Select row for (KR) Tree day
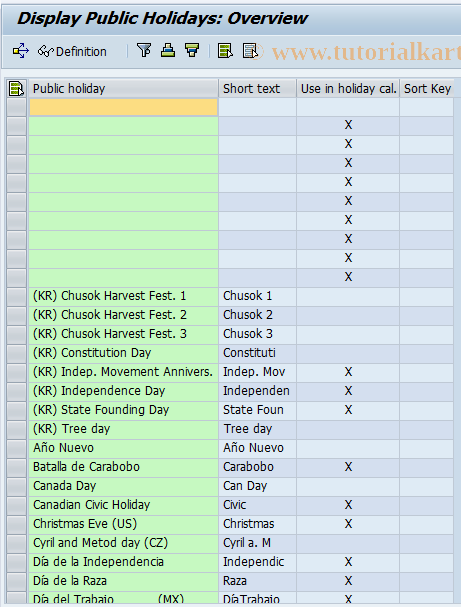This screenshot has width=461, height=607. [x=16, y=429]
